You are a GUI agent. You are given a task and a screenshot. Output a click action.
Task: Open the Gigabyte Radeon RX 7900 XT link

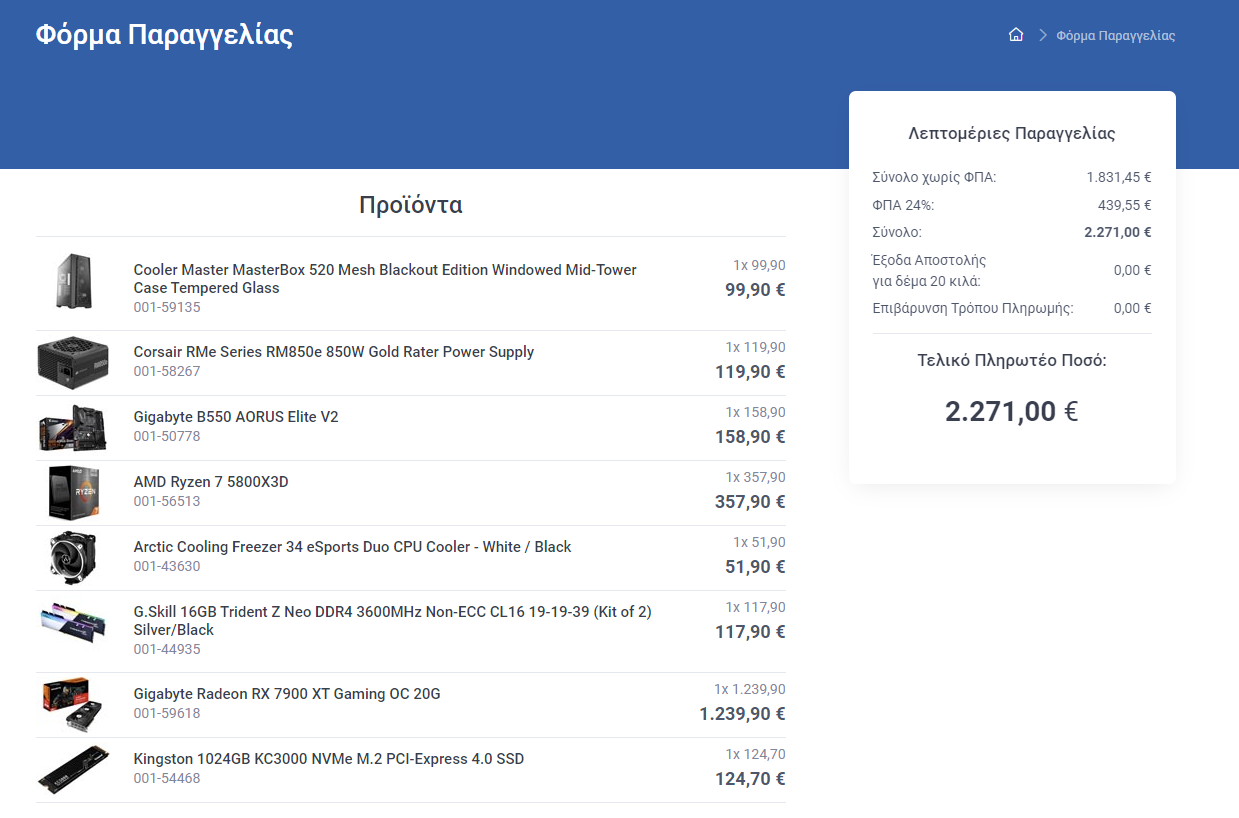(287, 694)
